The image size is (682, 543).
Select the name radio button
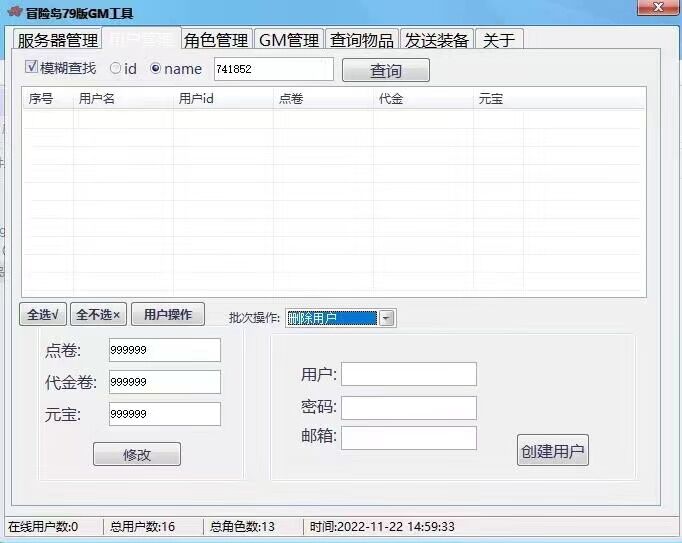[x=155, y=69]
